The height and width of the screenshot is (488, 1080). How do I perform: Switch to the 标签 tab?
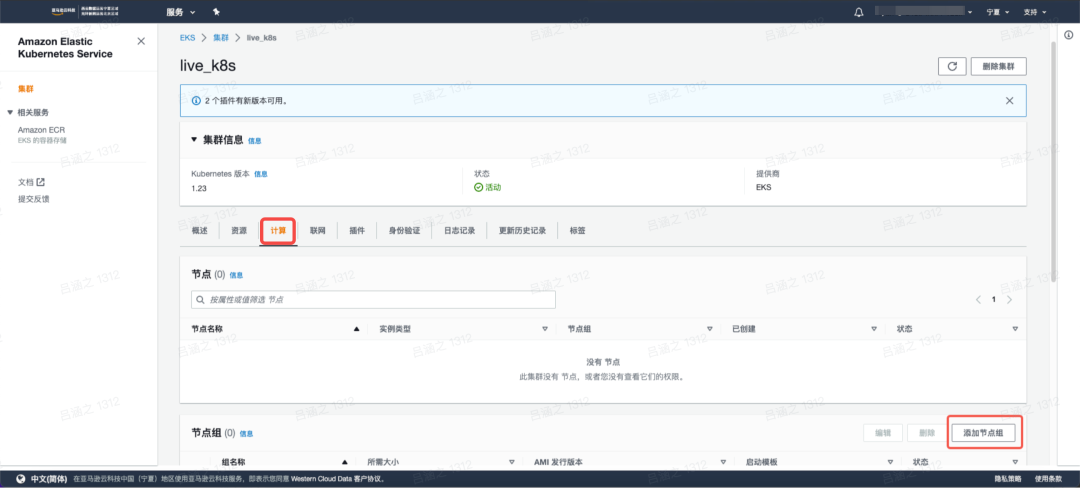577,231
